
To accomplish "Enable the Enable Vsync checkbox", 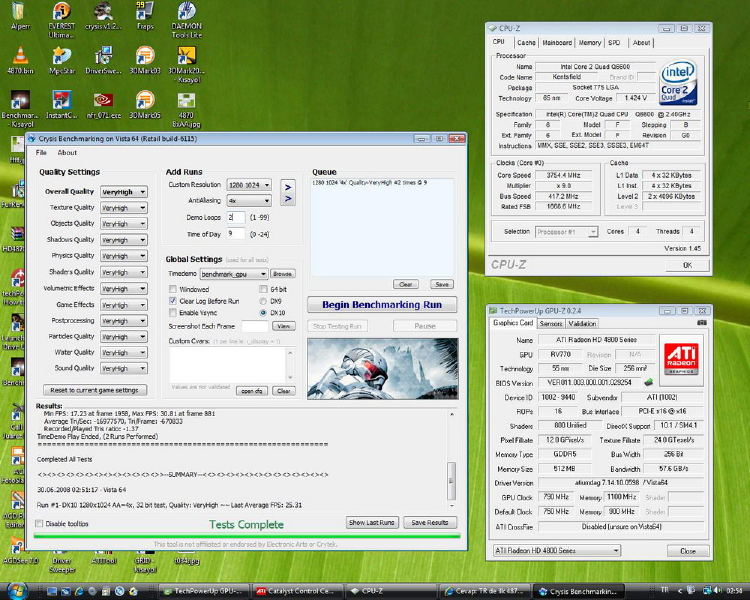I will point(173,312).
